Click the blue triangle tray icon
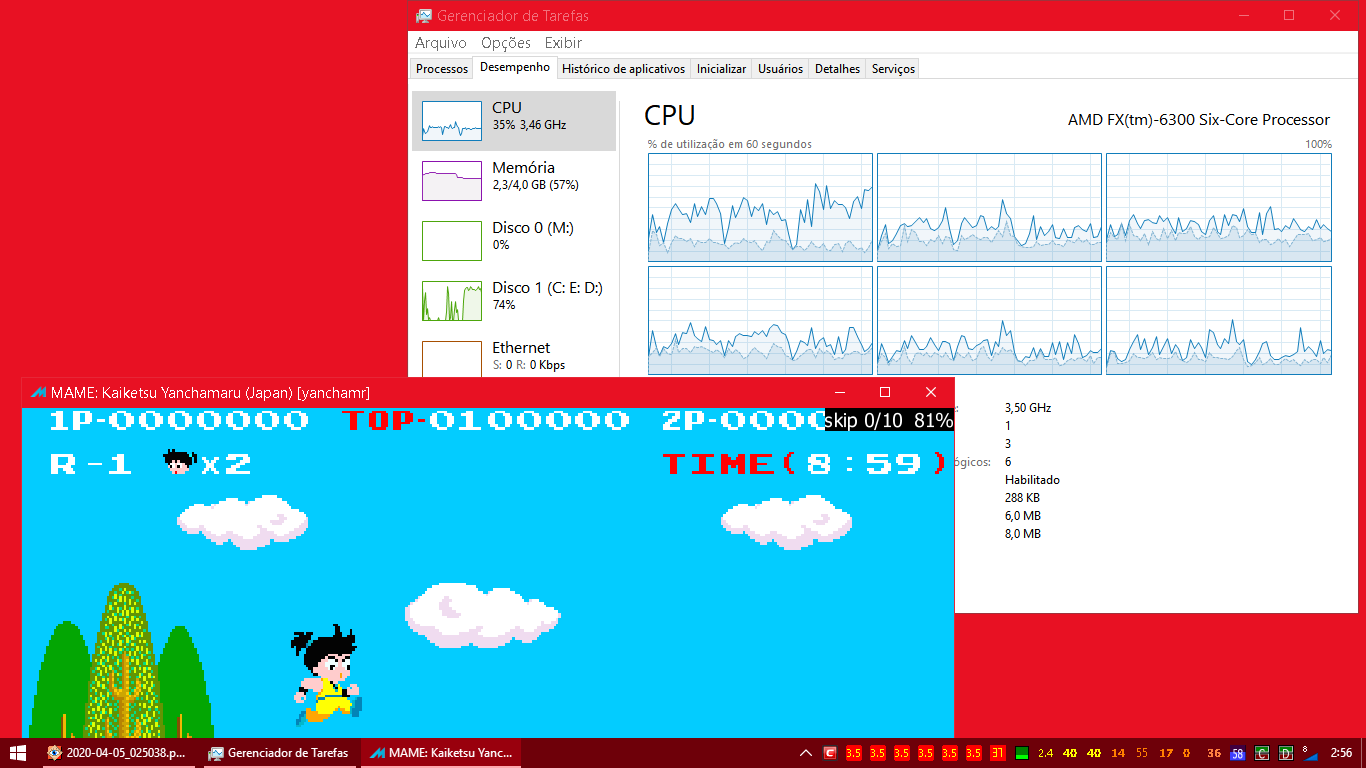 pos(1310,753)
